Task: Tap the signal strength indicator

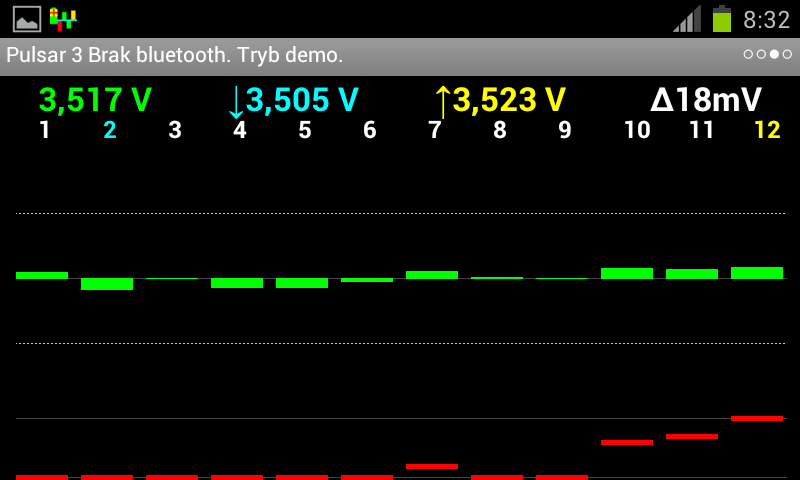Action: (x=687, y=19)
